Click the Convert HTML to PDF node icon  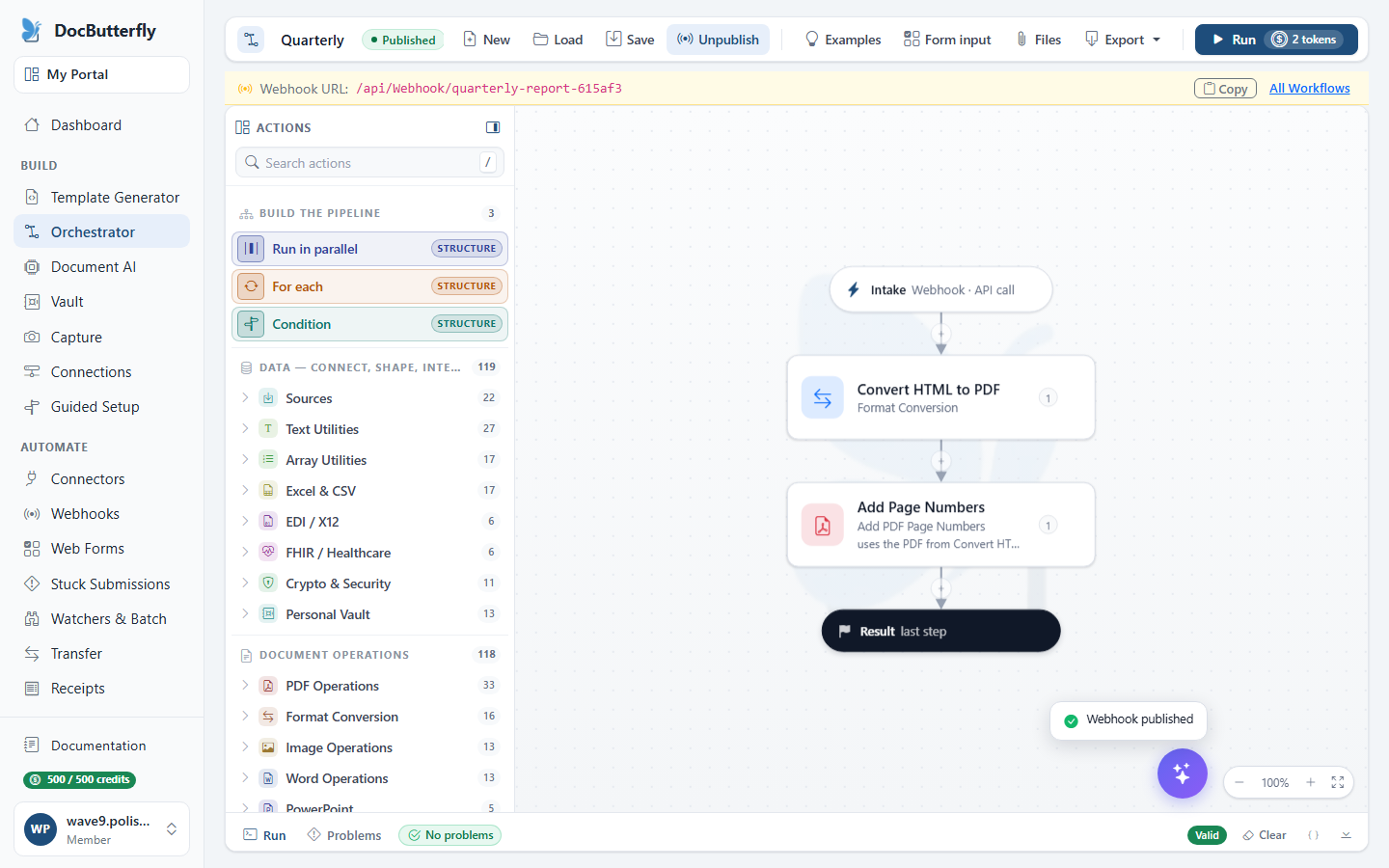click(x=823, y=397)
